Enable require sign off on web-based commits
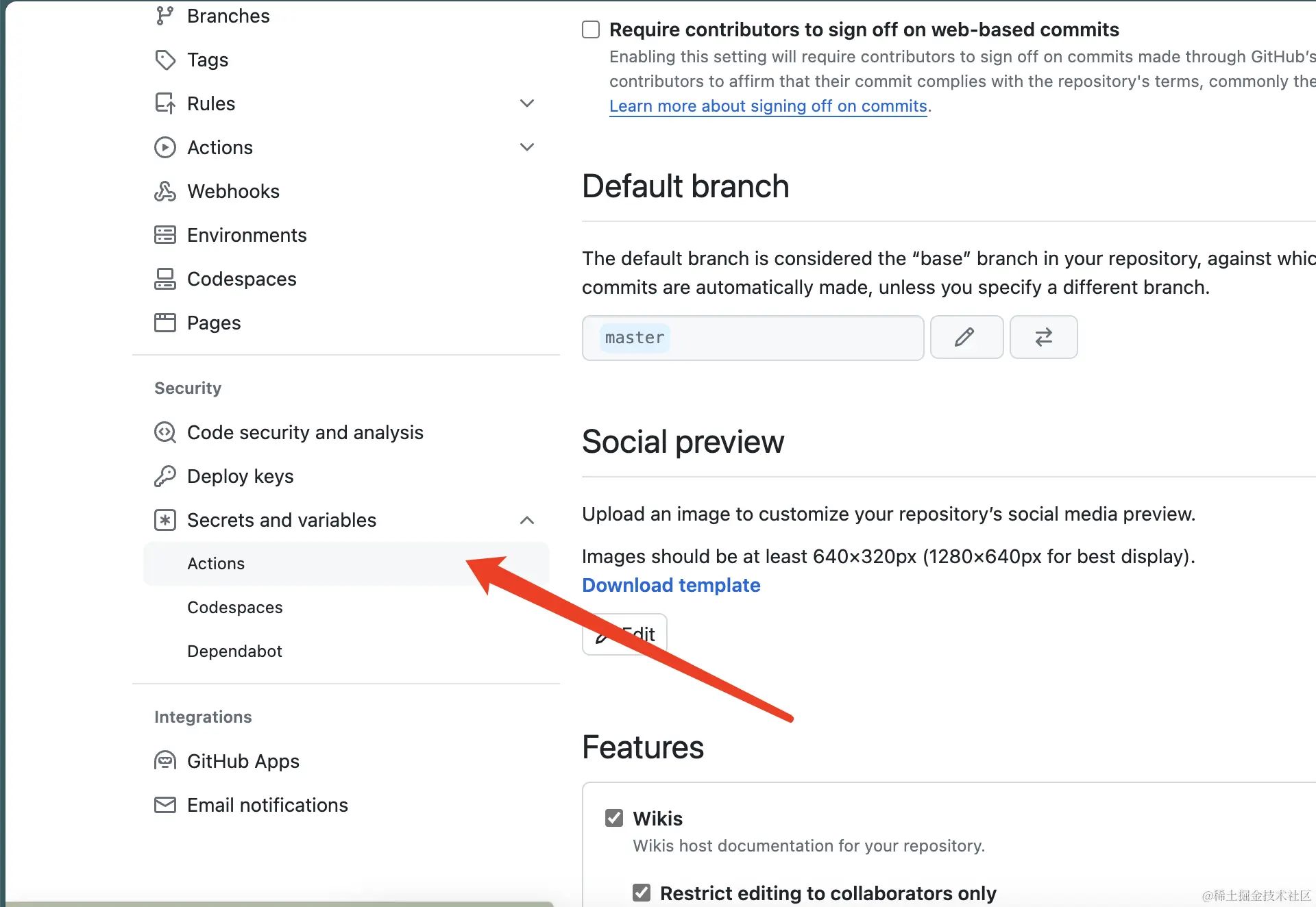The height and width of the screenshot is (907, 1316). coord(591,29)
